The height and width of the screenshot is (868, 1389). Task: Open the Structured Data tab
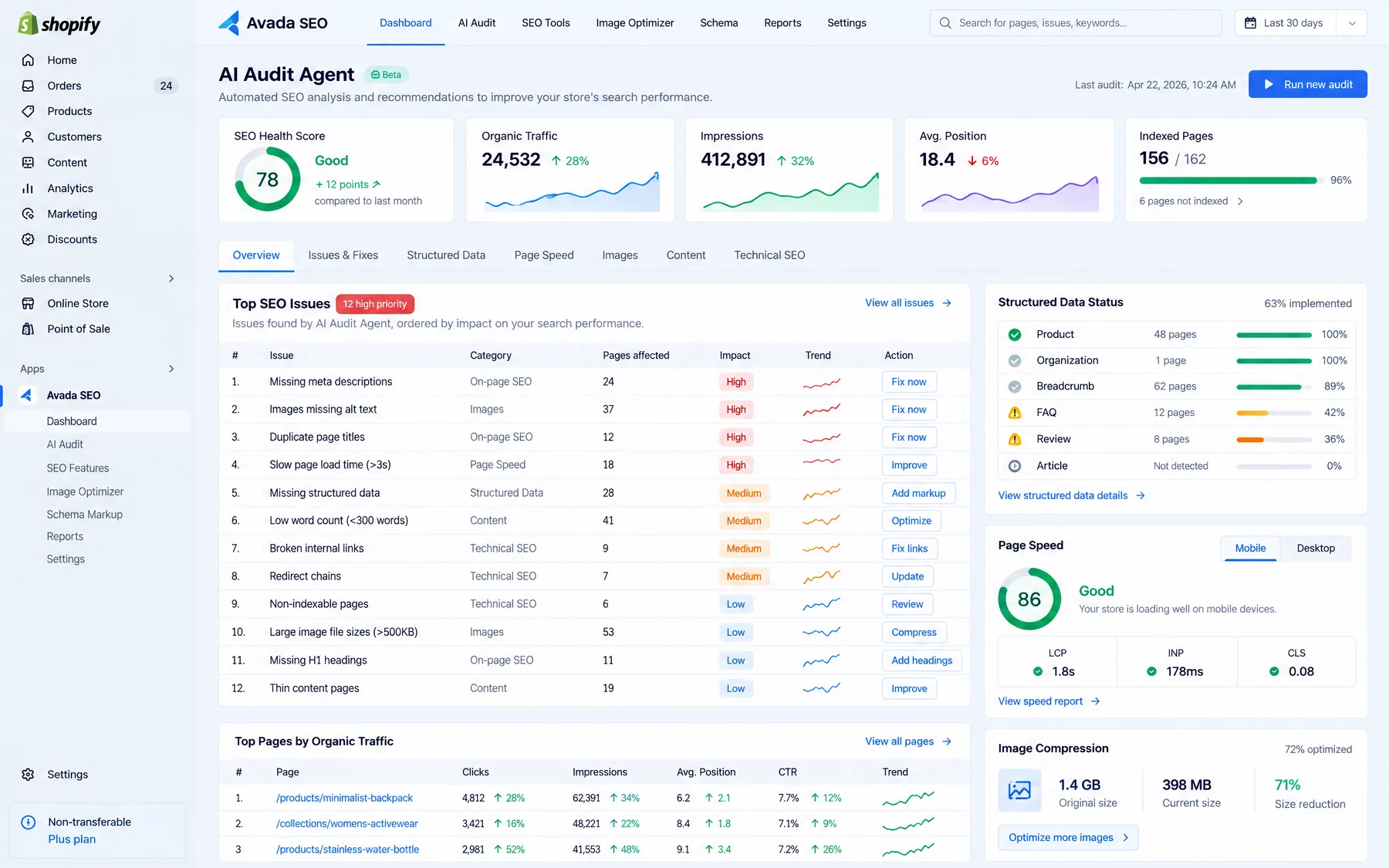pyautogui.click(x=446, y=255)
